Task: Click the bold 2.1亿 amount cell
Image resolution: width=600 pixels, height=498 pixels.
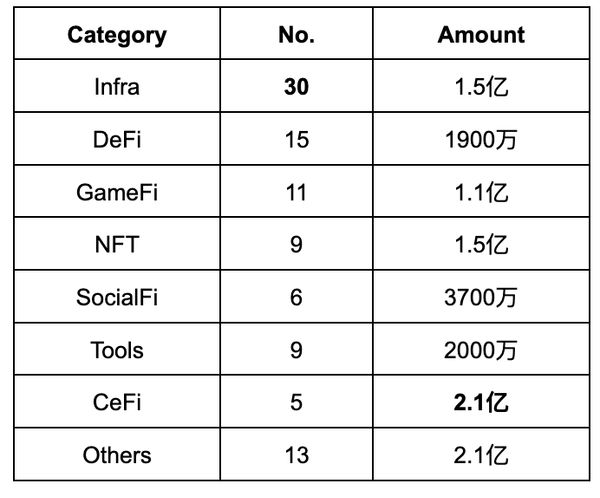Action: tap(480, 402)
